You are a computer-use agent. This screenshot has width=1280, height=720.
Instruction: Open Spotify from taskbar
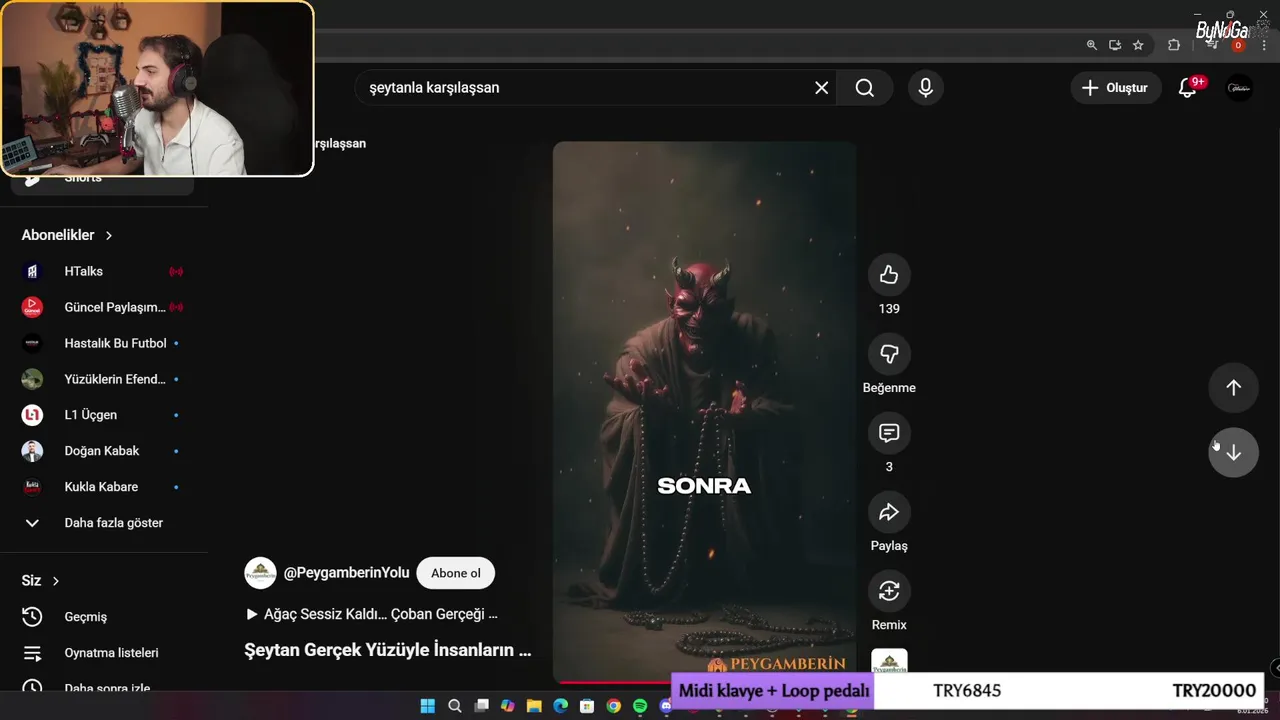640,706
